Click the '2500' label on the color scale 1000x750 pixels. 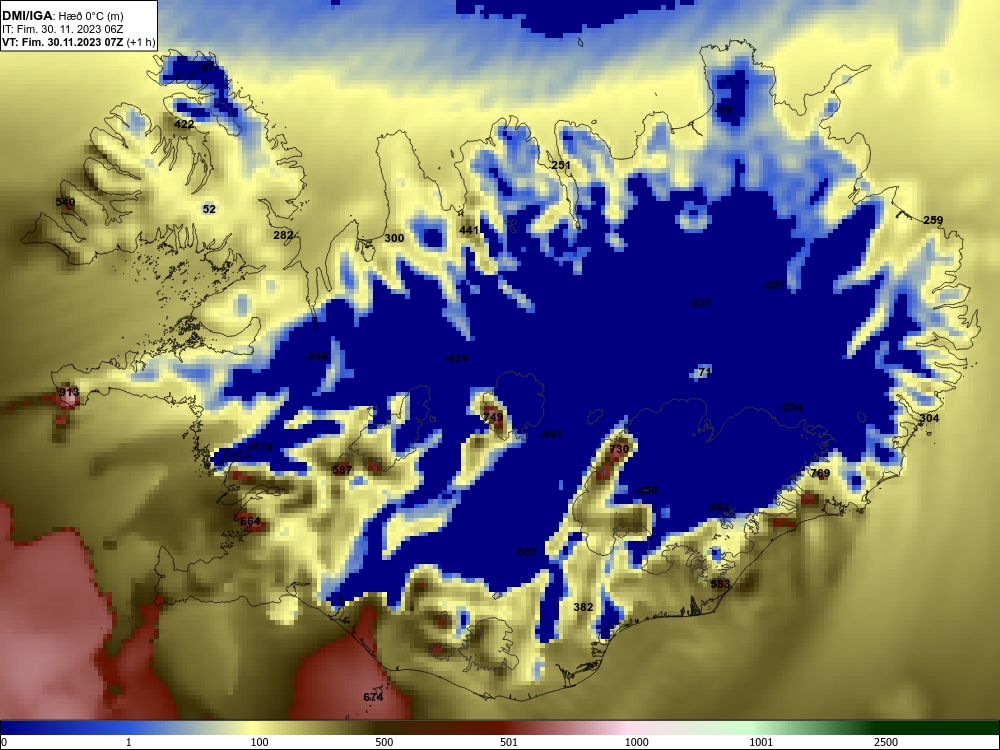(886, 742)
